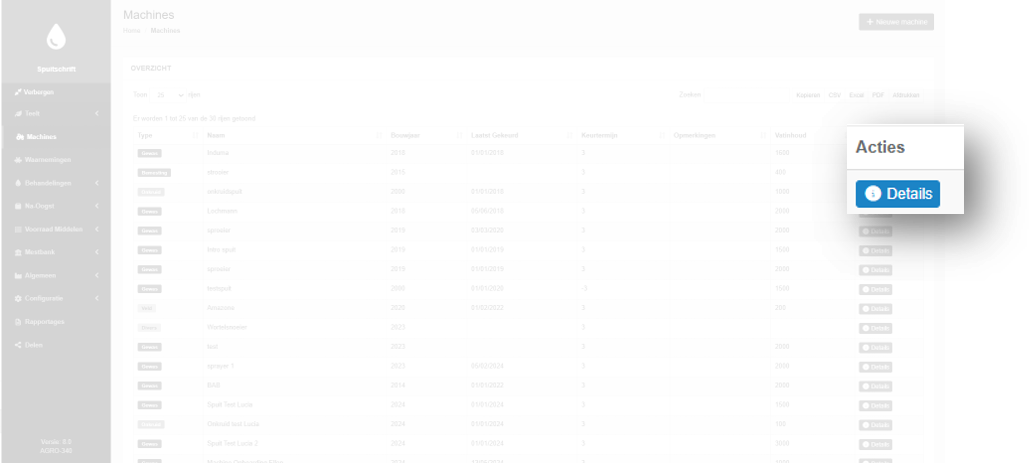Sort table by Bouwjaar column icon
Screen dimensions: 1029x463
[x=459, y=135]
